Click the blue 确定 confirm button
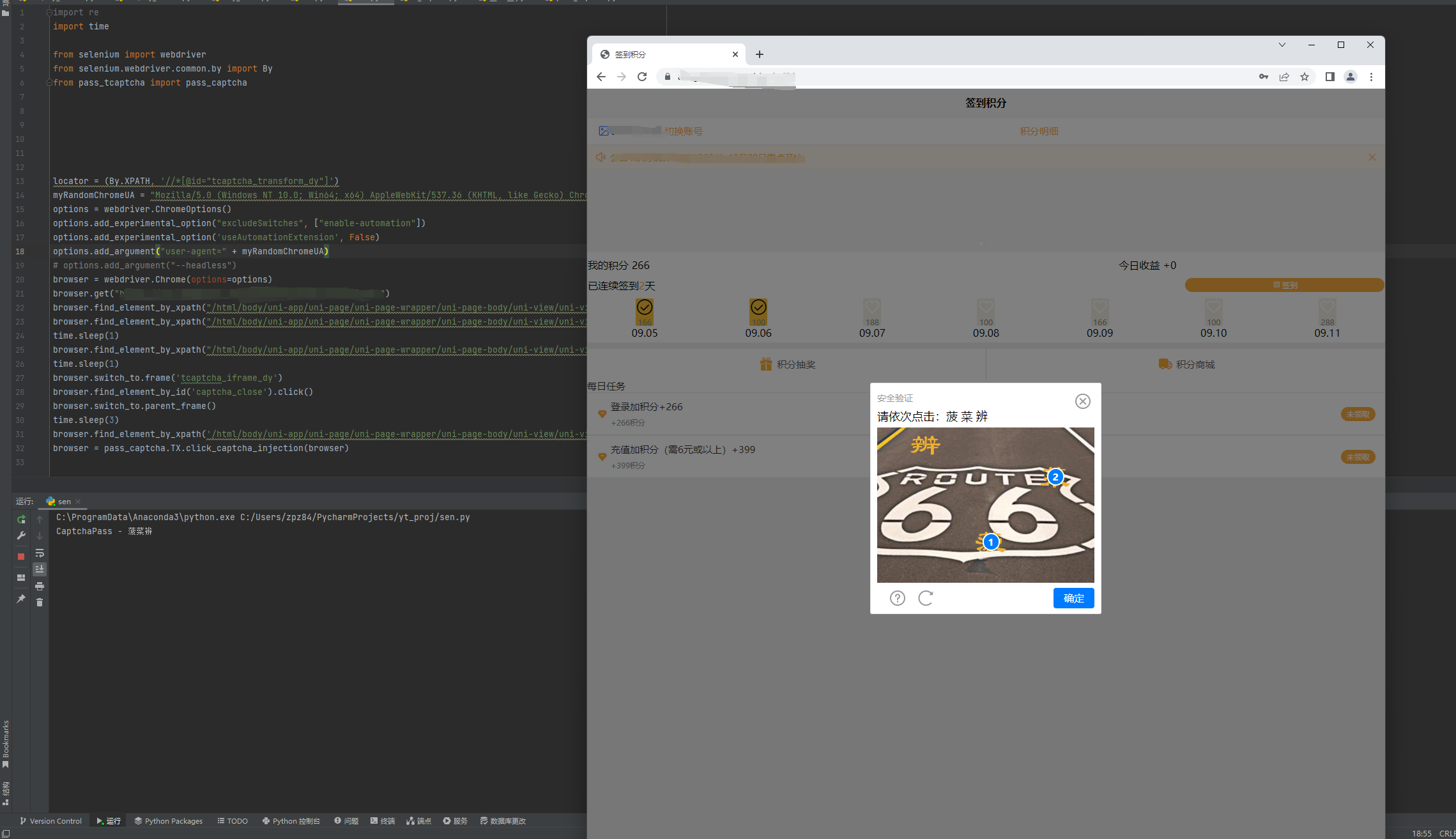 pyautogui.click(x=1073, y=598)
